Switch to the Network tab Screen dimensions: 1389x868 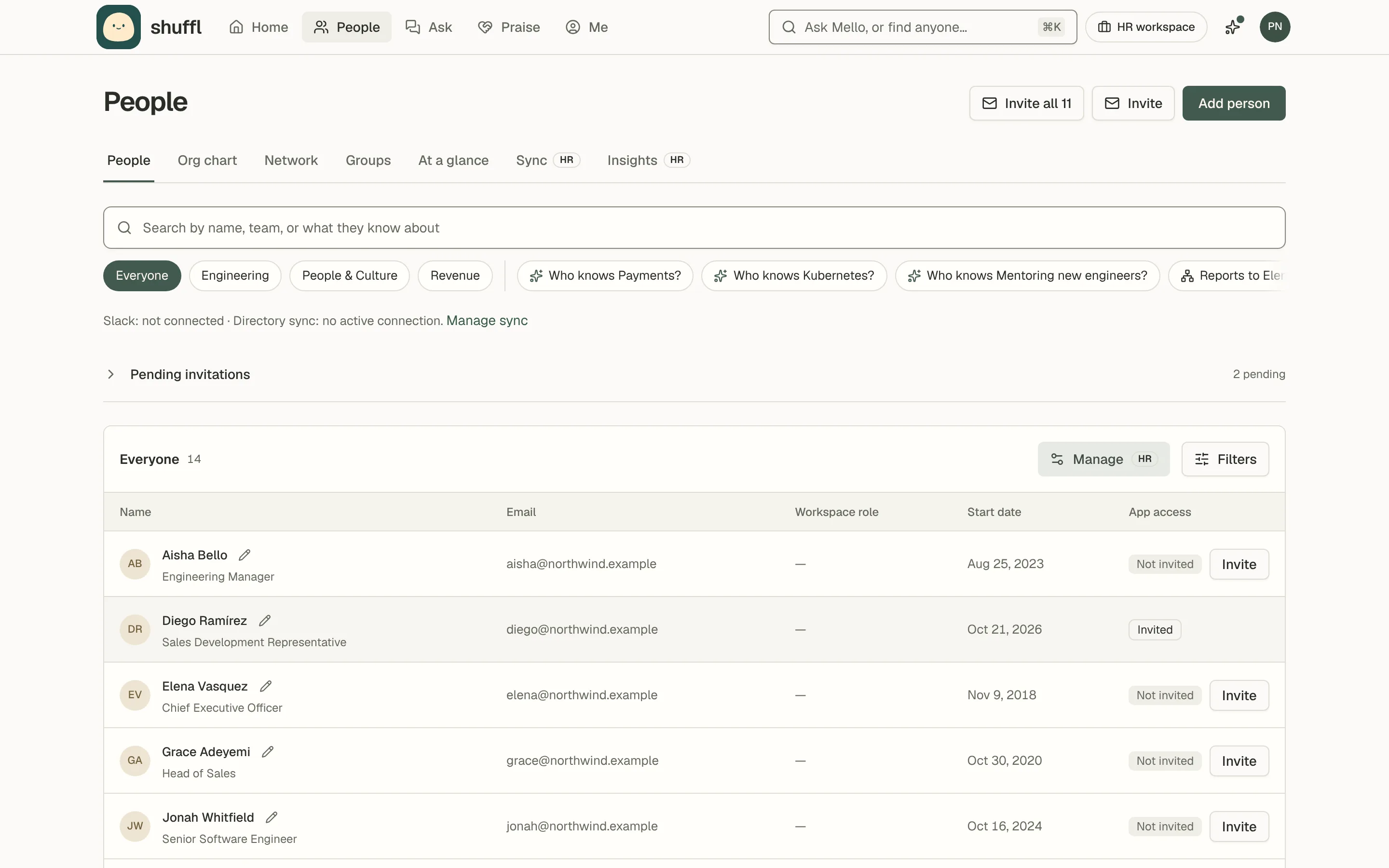pyautogui.click(x=291, y=160)
